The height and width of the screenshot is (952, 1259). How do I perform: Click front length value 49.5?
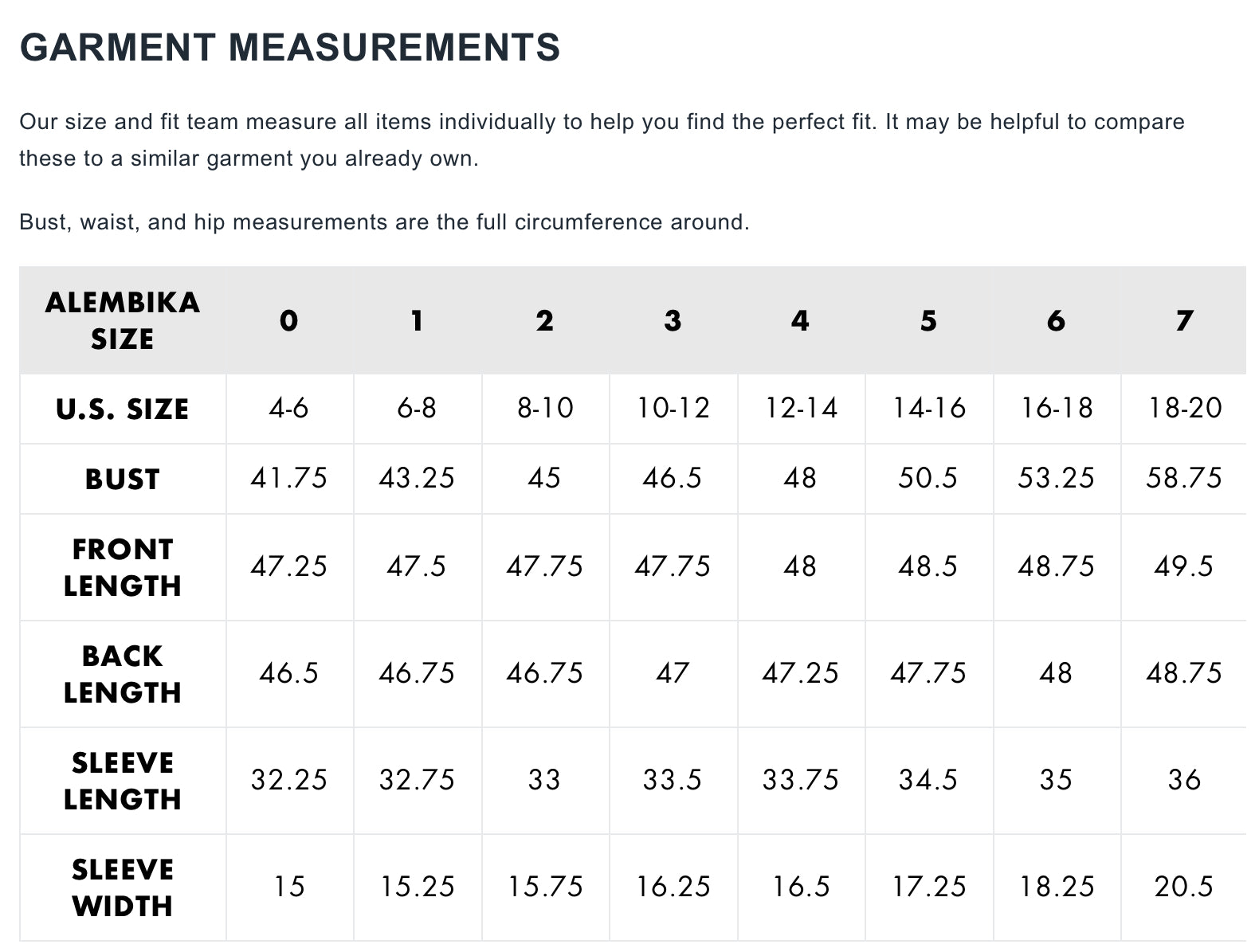(1184, 566)
